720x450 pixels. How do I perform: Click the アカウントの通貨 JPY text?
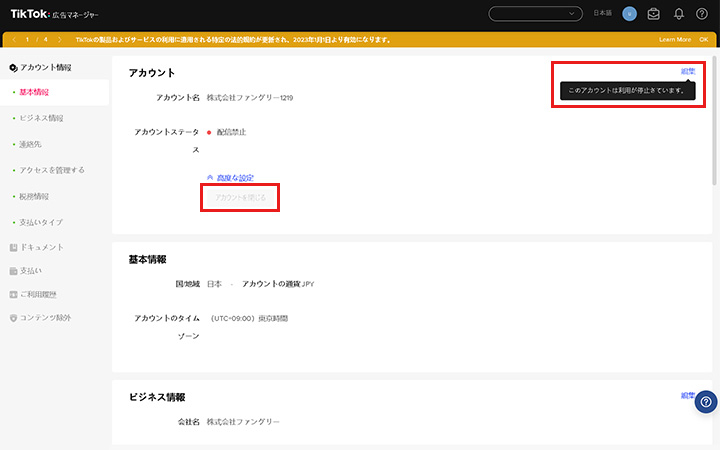(278, 284)
